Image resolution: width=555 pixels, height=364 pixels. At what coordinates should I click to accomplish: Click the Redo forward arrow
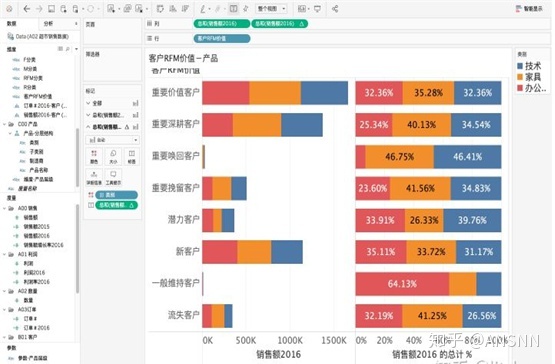[x=39, y=9]
